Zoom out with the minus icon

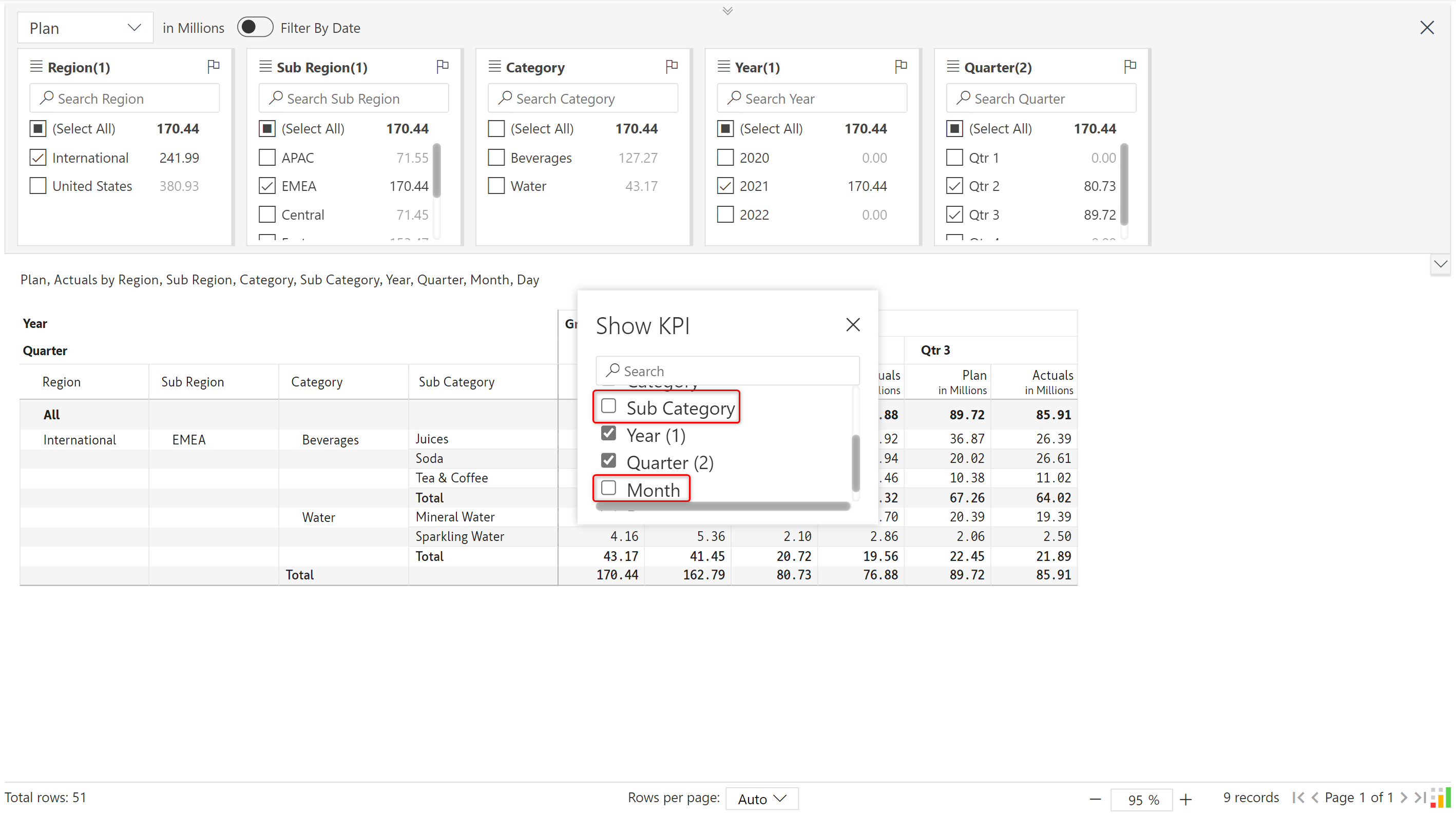click(1095, 799)
